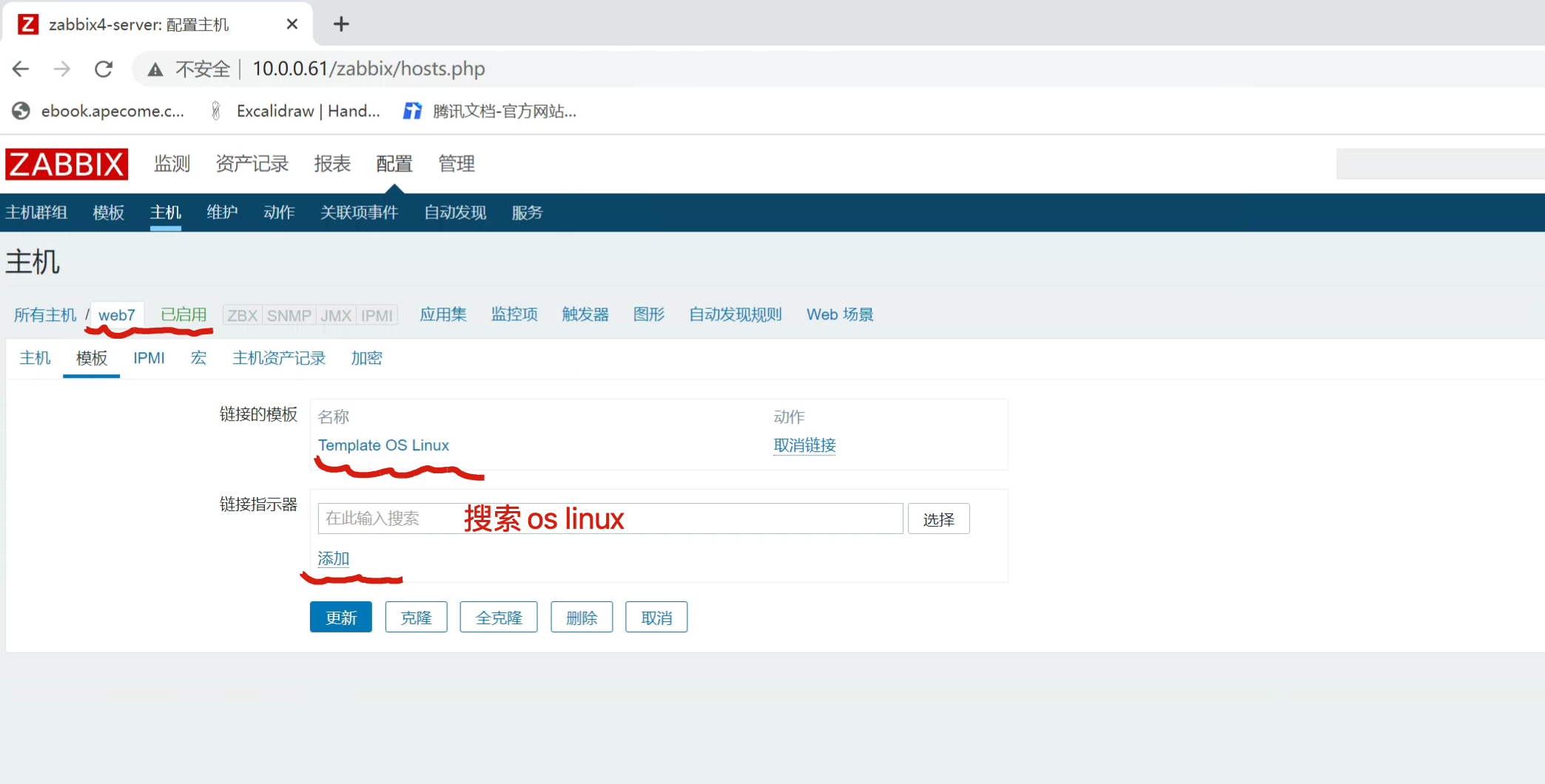The width and height of the screenshot is (1545, 784).
Task: Click the ZABBIX logo
Action: pyautogui.click(x=67, y=164)
